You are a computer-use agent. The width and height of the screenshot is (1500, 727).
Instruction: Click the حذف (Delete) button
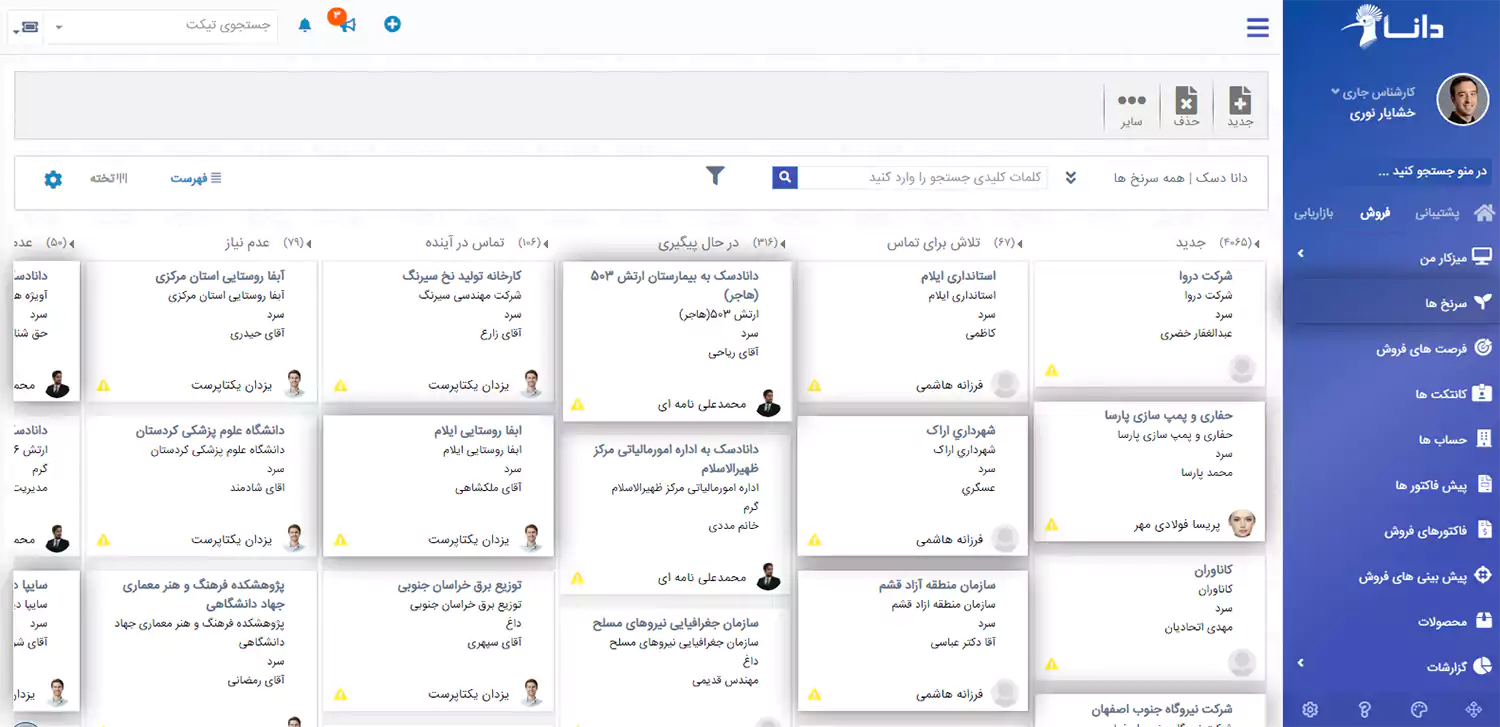(x=1187, y=103)
